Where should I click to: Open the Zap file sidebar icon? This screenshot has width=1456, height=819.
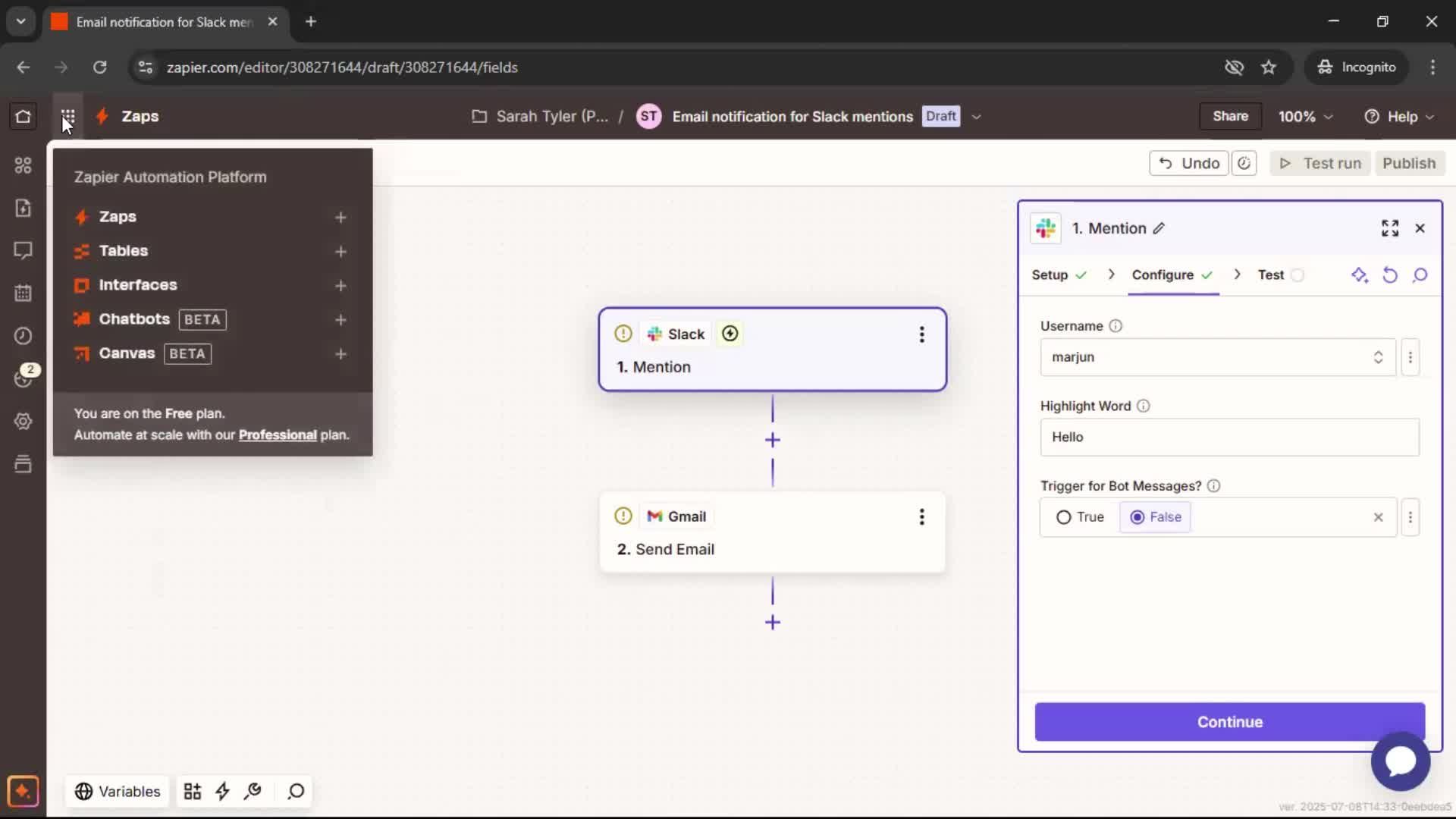point(23,208)
